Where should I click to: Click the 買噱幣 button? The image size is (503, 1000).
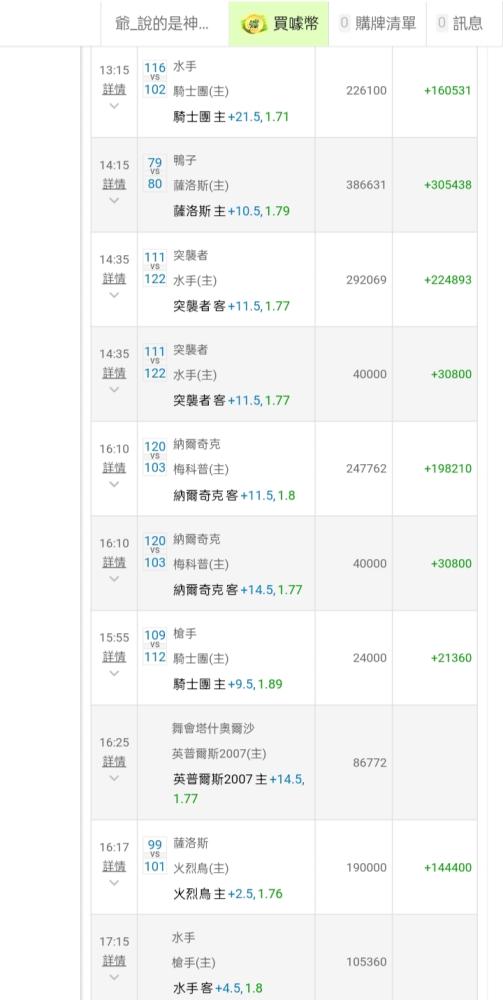click(x=279, y=24)
